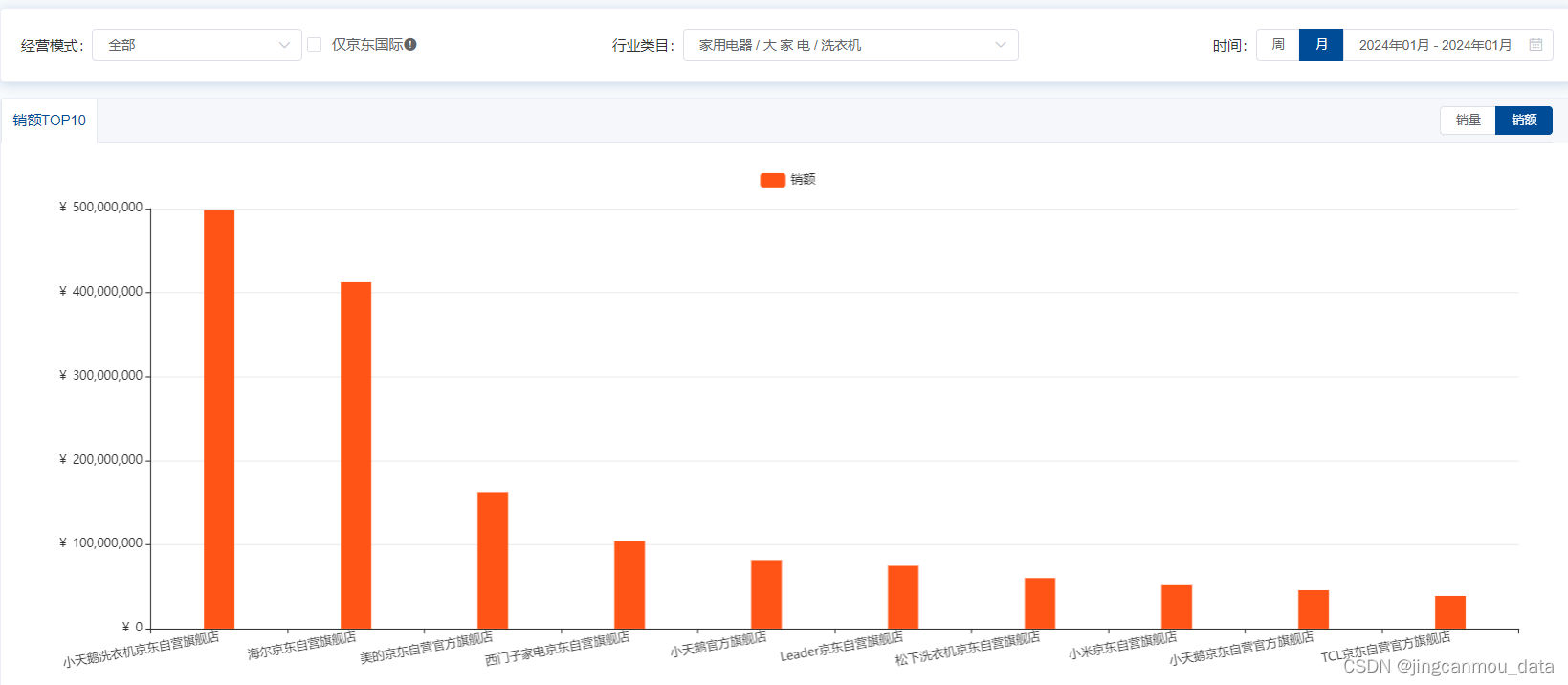
Task: Switch to the 销额TOP10 tab
Action: (50, 121)
